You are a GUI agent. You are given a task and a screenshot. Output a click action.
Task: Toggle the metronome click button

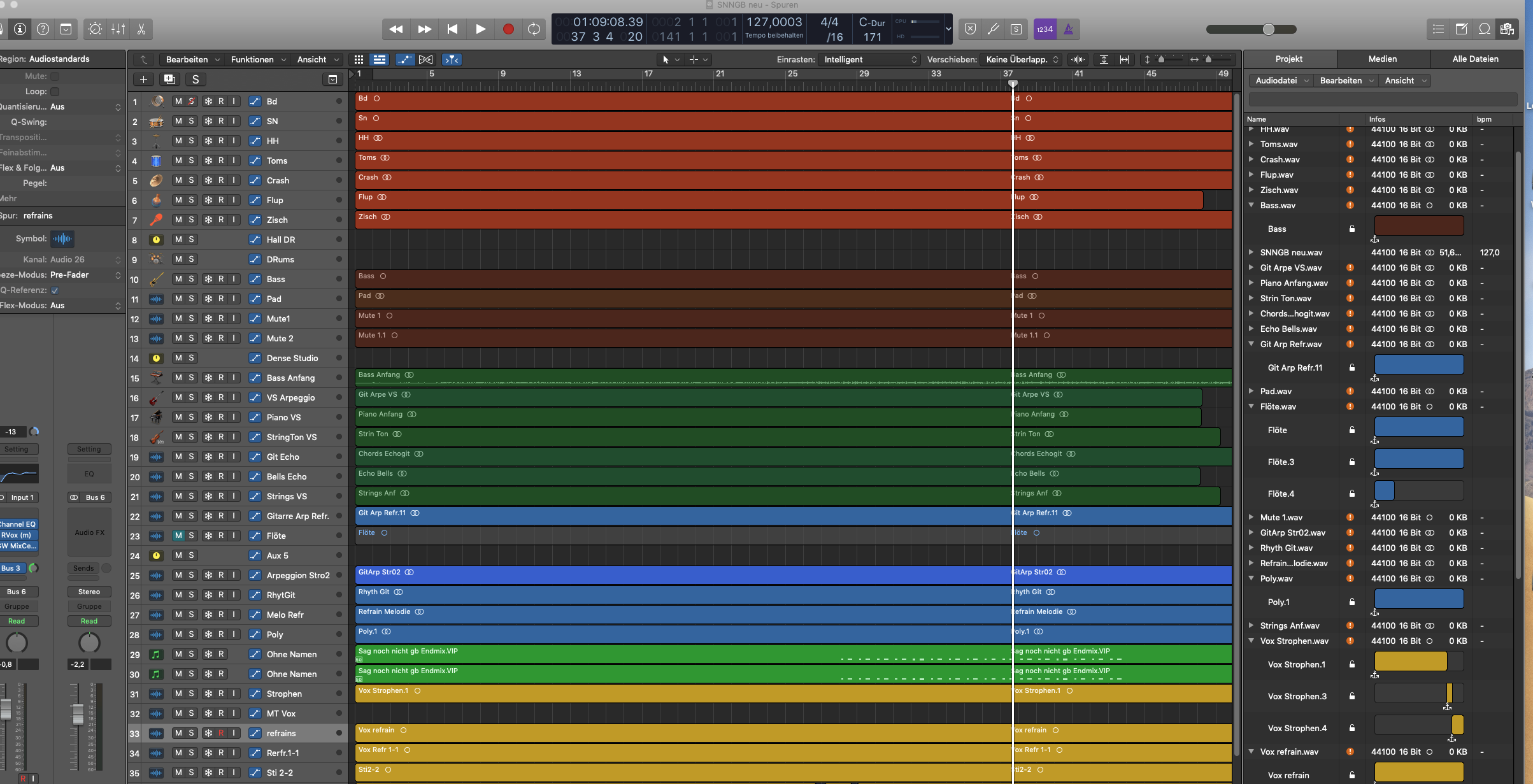[x=1069, y=29]
